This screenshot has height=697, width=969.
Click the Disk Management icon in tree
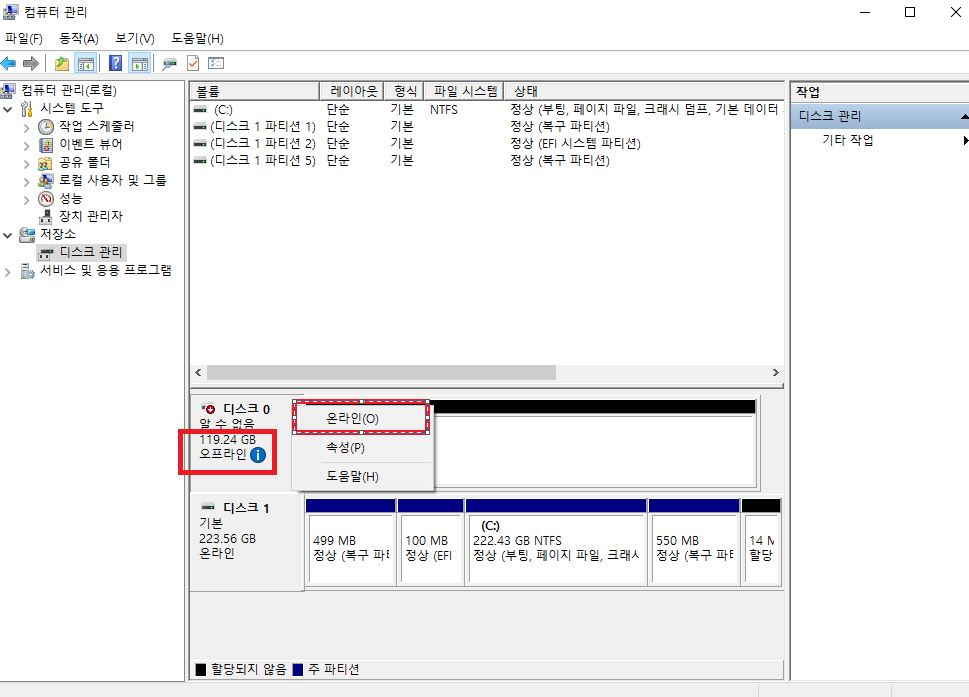[46, 253]
